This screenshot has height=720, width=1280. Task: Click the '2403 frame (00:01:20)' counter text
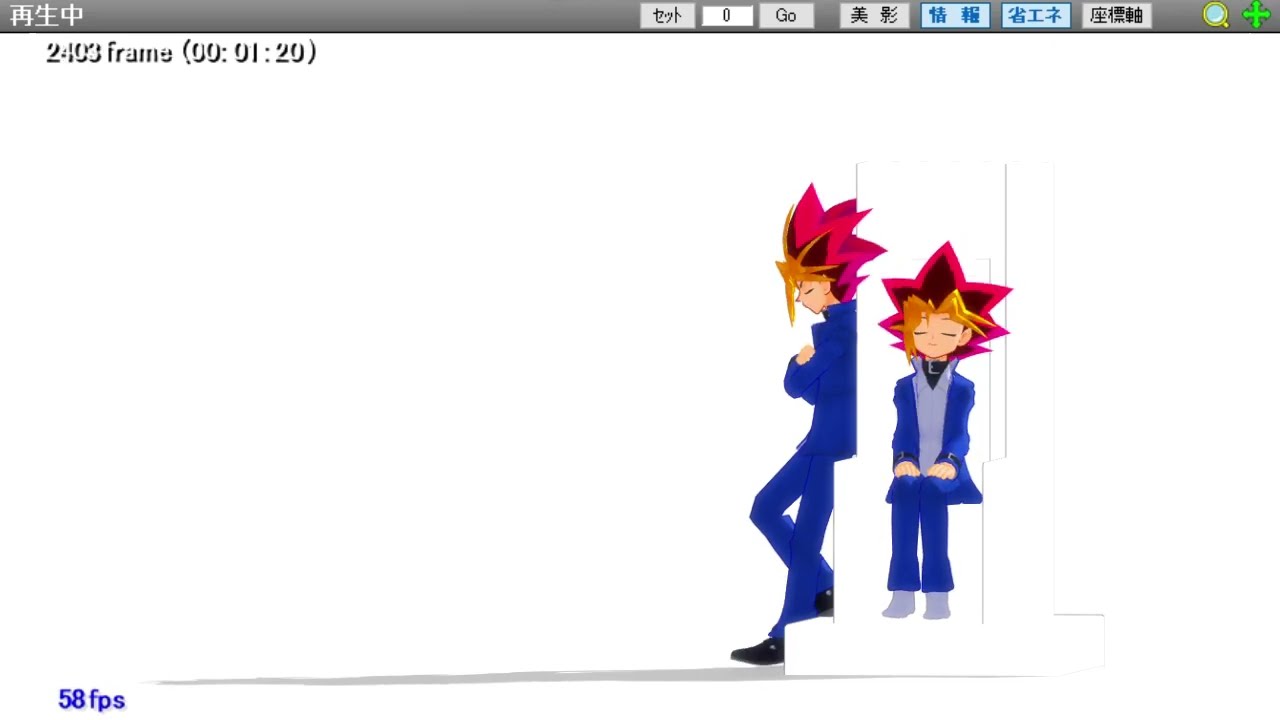(181, 53)
